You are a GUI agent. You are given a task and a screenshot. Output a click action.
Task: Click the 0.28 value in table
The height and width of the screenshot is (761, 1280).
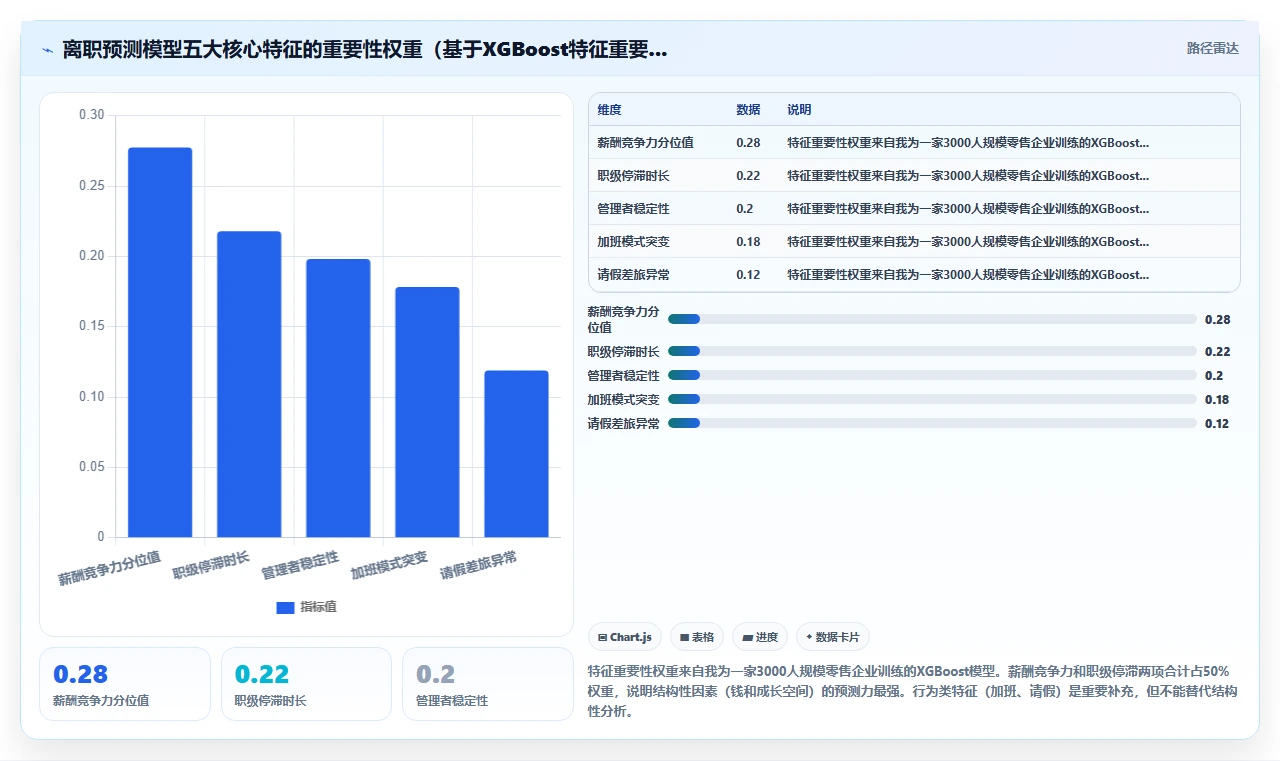point(748,142)
